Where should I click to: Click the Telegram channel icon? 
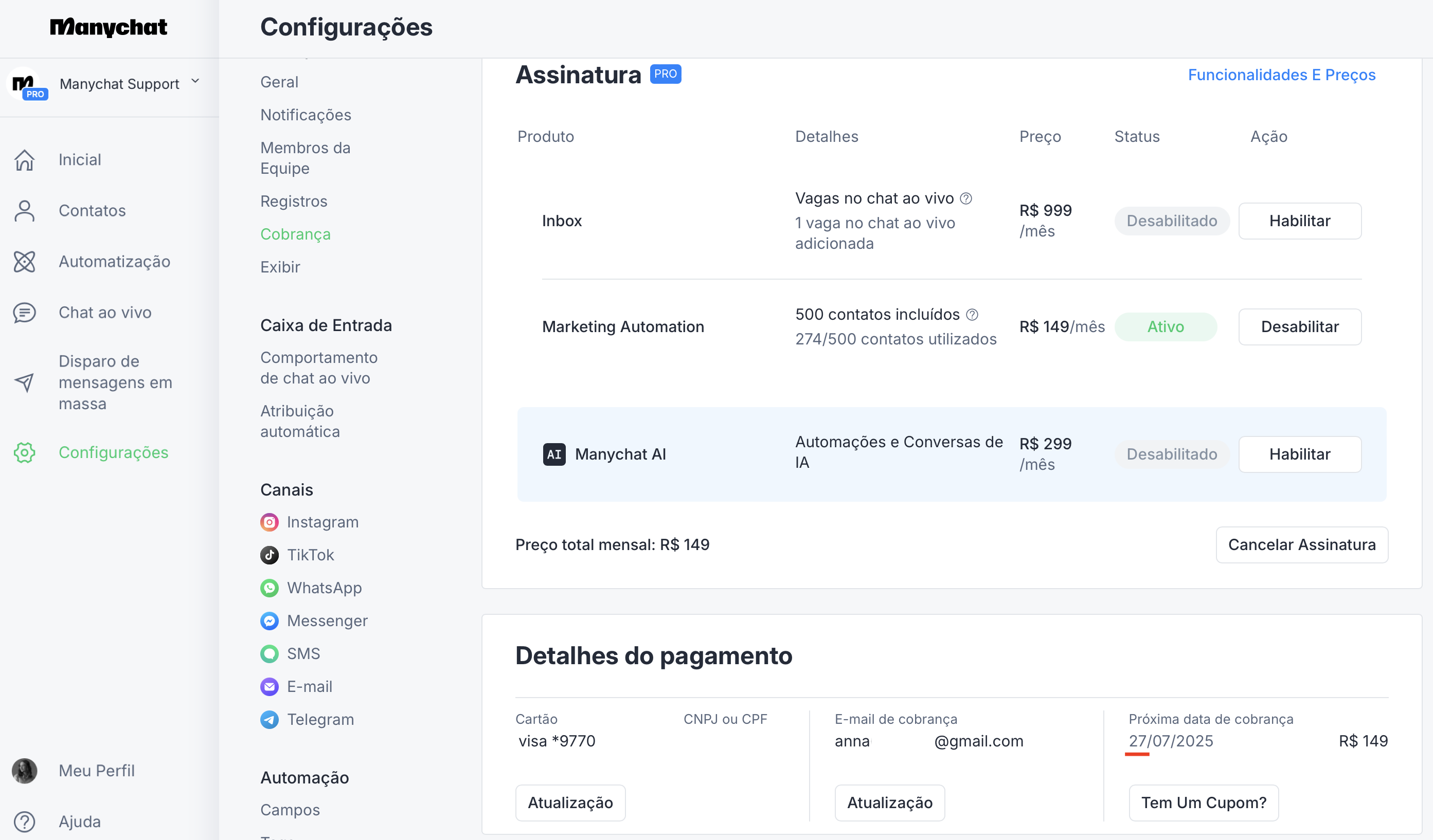point(270,720)
